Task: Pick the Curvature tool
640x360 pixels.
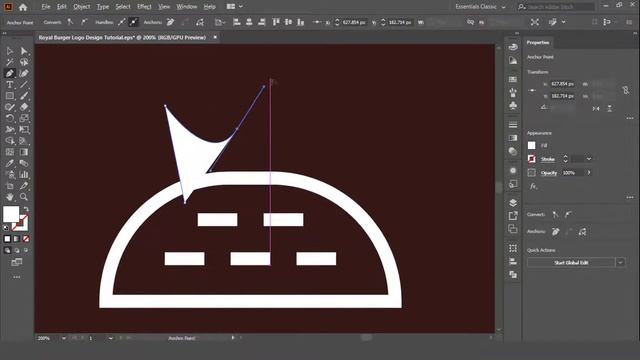Action: click(x=24, y=73)
